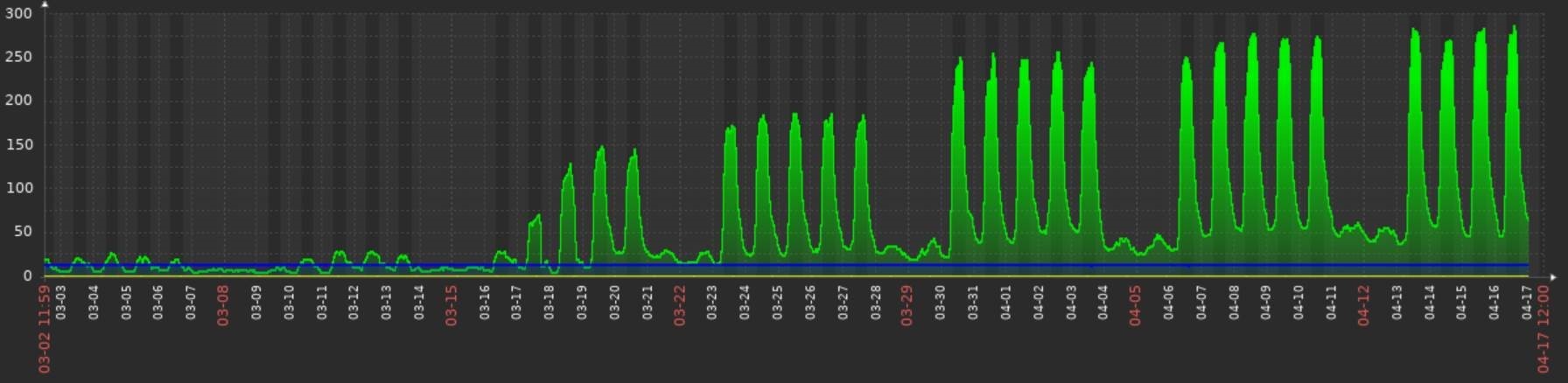Click the 04-03 date label
The image size is (1568, 383).
(x=1070, y=302)
